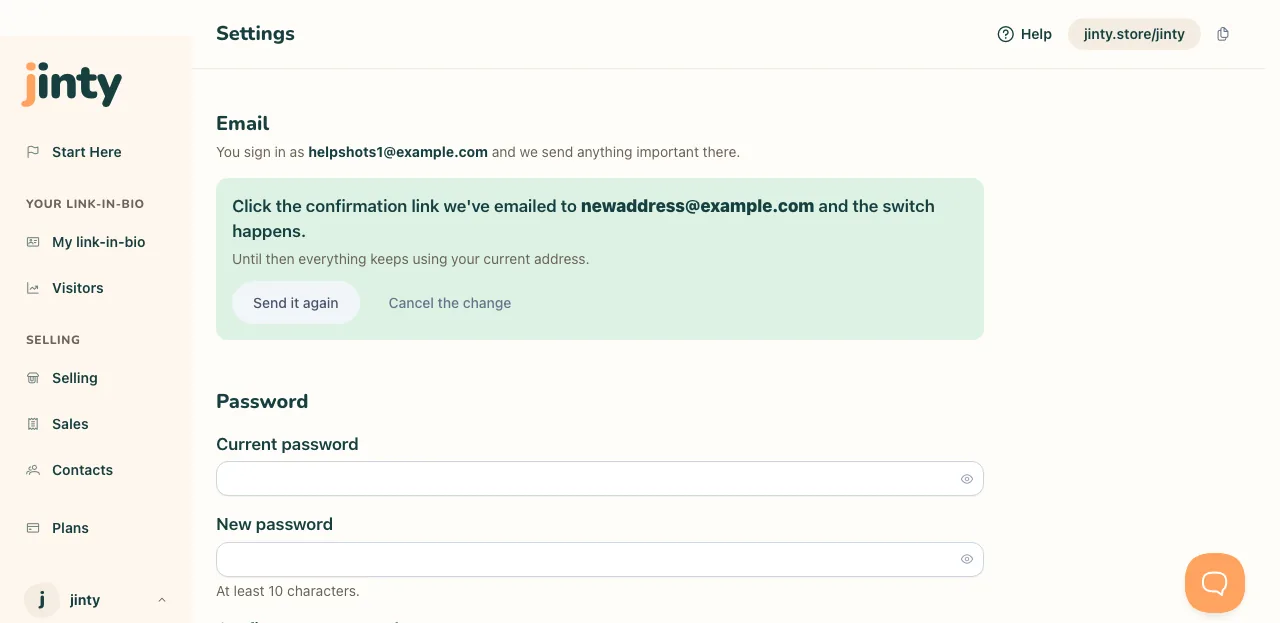Expand the jinty account menu chevron
This screenshot has height=623, width=1280.
[x=162, y=600]
